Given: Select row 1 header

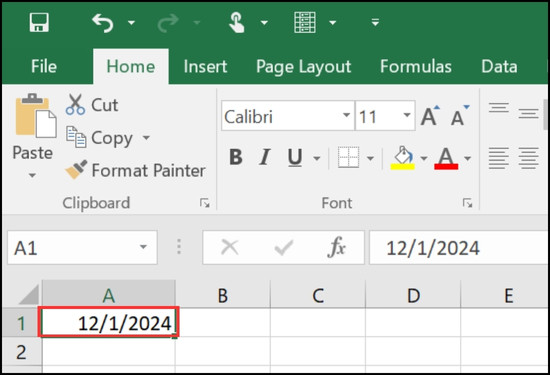Looking at the screenshot, I should pos(21,323).
